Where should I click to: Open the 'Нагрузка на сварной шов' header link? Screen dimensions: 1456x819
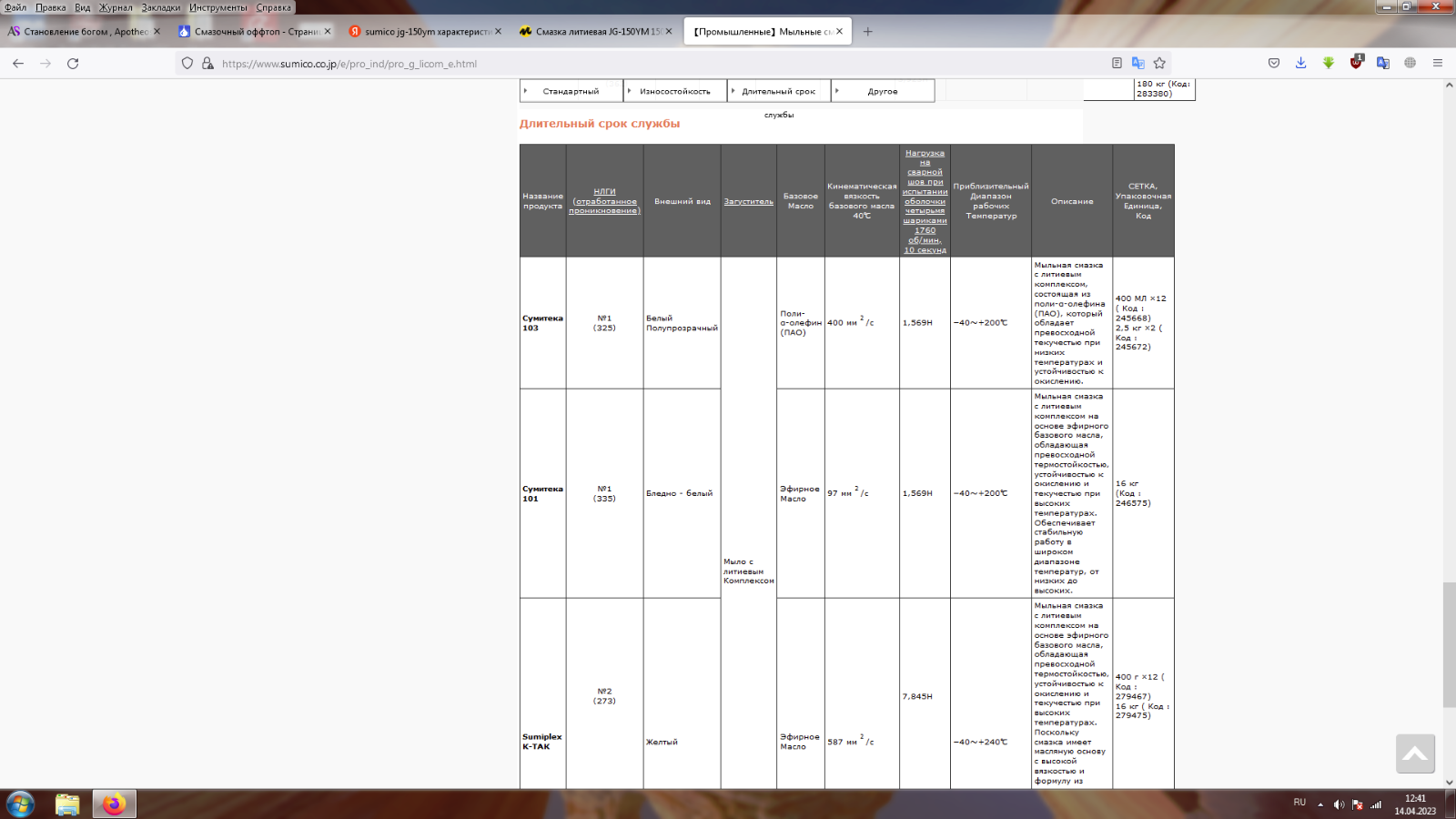(925, 201)
